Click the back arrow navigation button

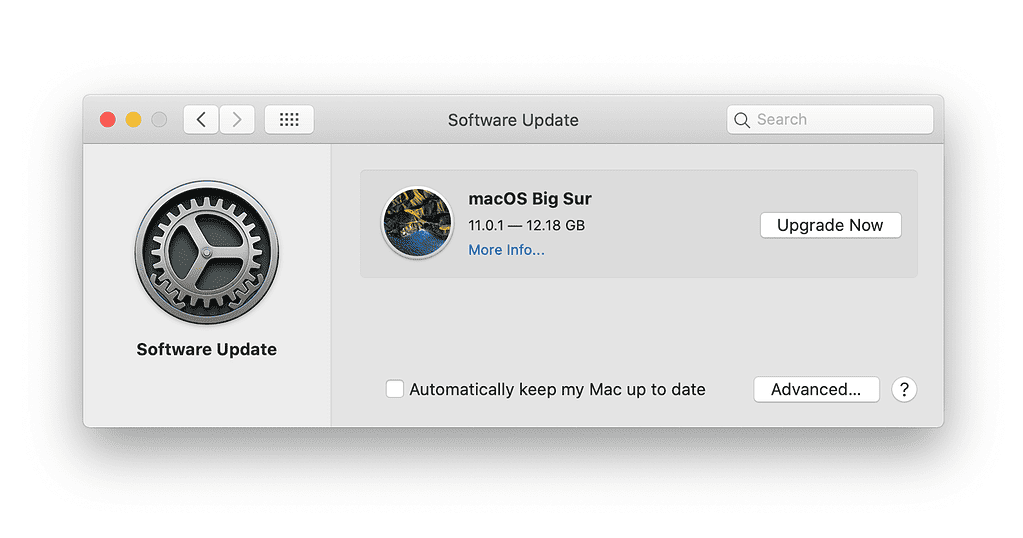201,120
